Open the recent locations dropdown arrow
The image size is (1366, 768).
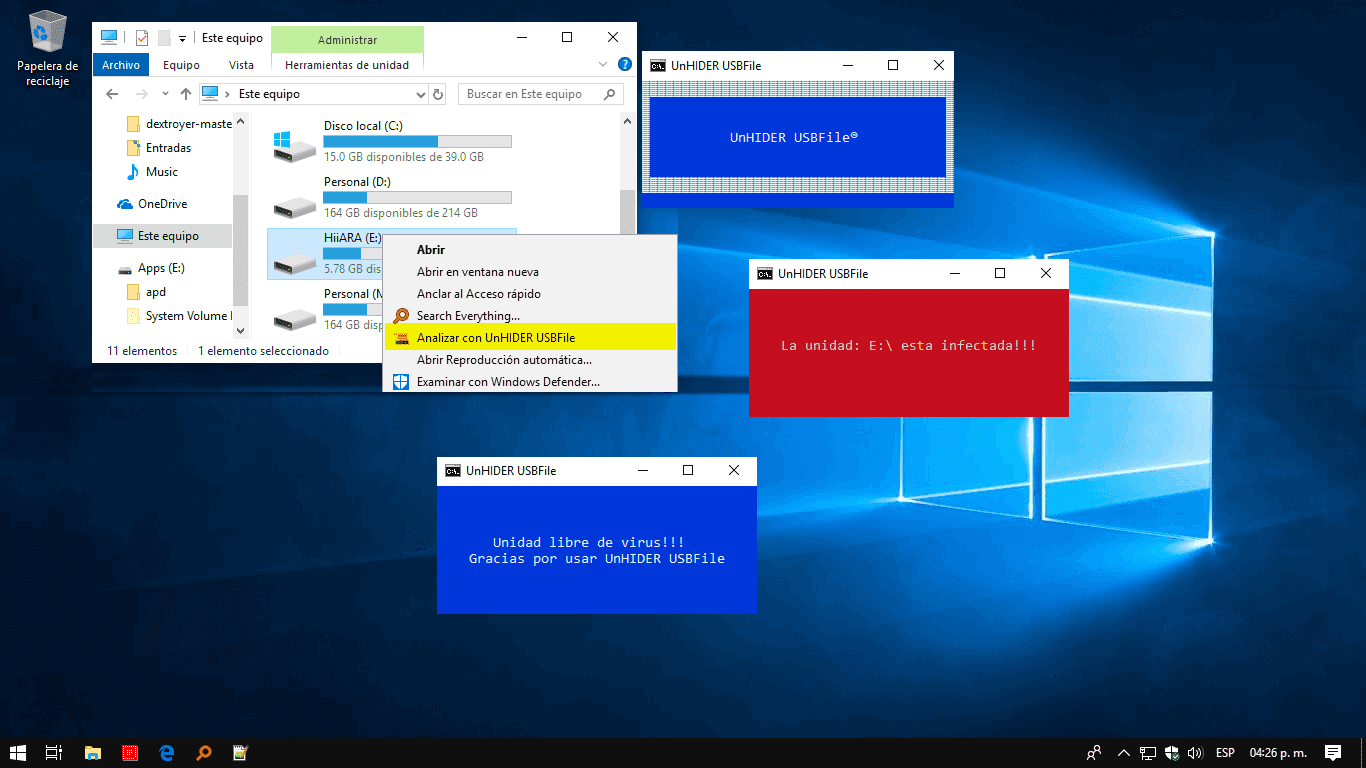pyautogui.click(x=165, y=94)
